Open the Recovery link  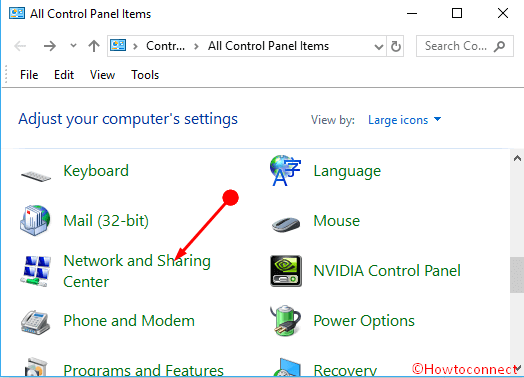345,370
